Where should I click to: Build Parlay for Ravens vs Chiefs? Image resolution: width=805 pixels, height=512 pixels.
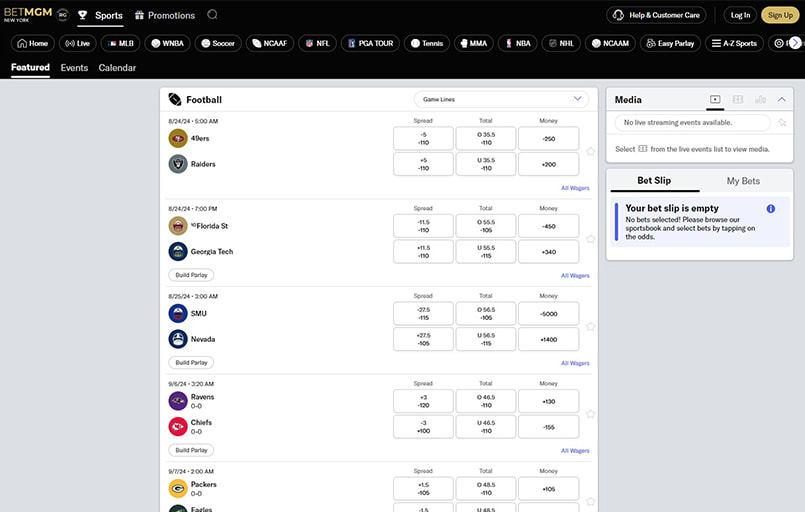click(x=191, y=450)
